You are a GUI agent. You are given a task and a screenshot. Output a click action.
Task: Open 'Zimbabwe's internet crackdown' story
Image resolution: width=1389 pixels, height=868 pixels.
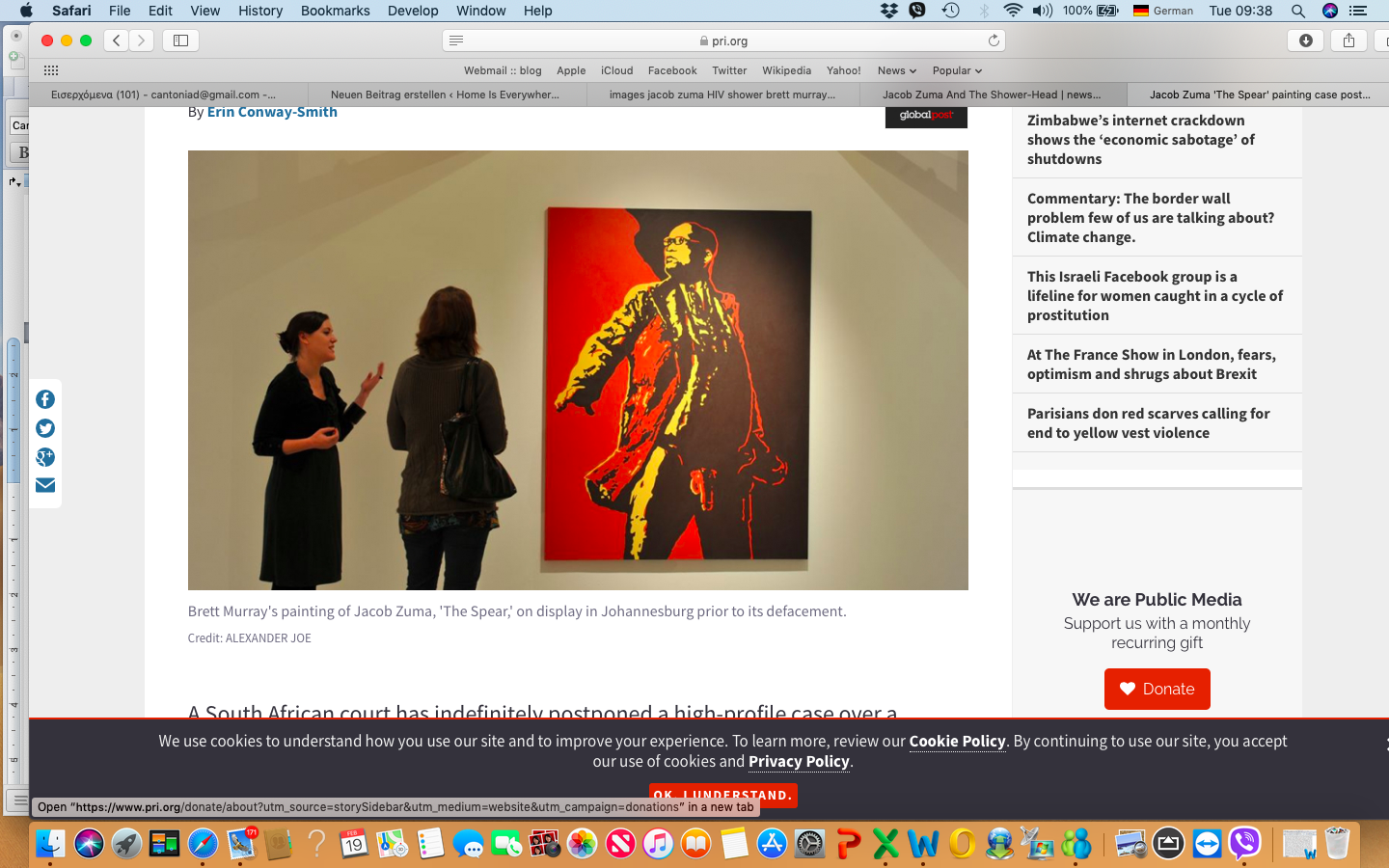click(1141, 140)
